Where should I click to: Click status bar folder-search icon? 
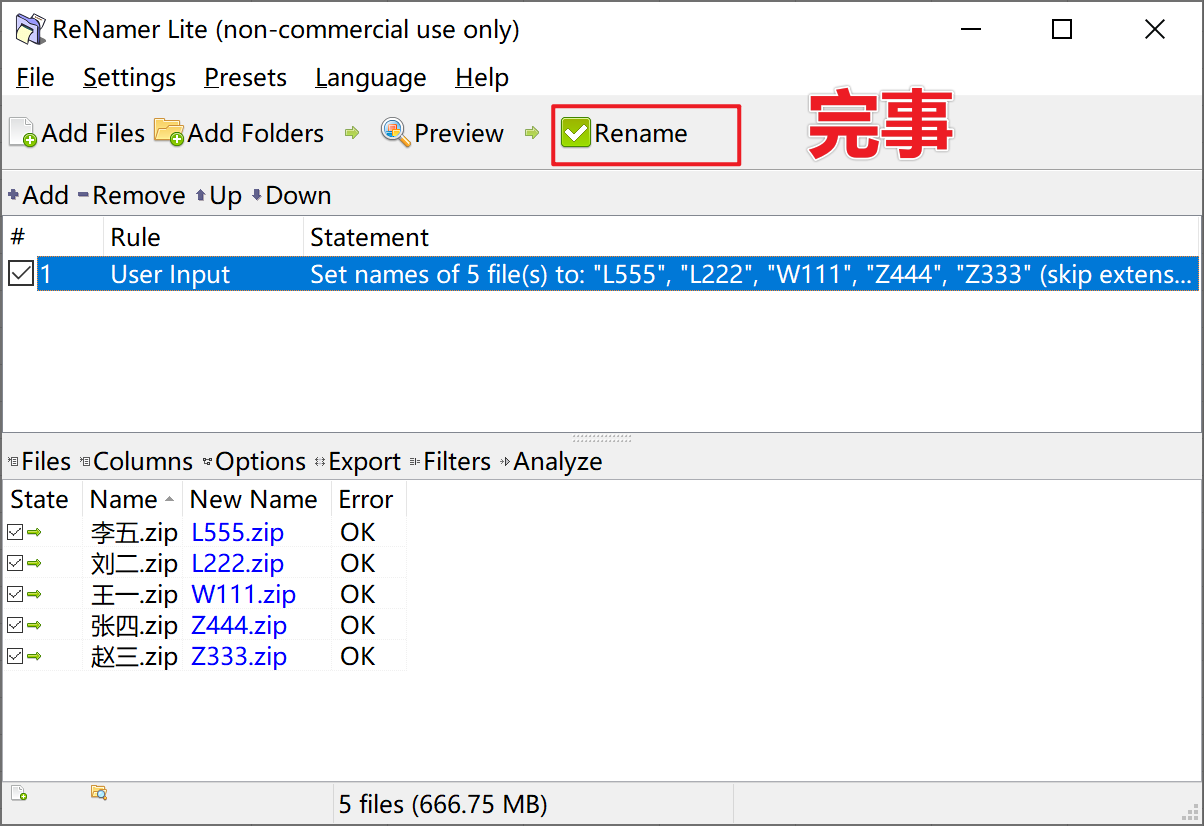pyautogui.click(x=99, y=793)
